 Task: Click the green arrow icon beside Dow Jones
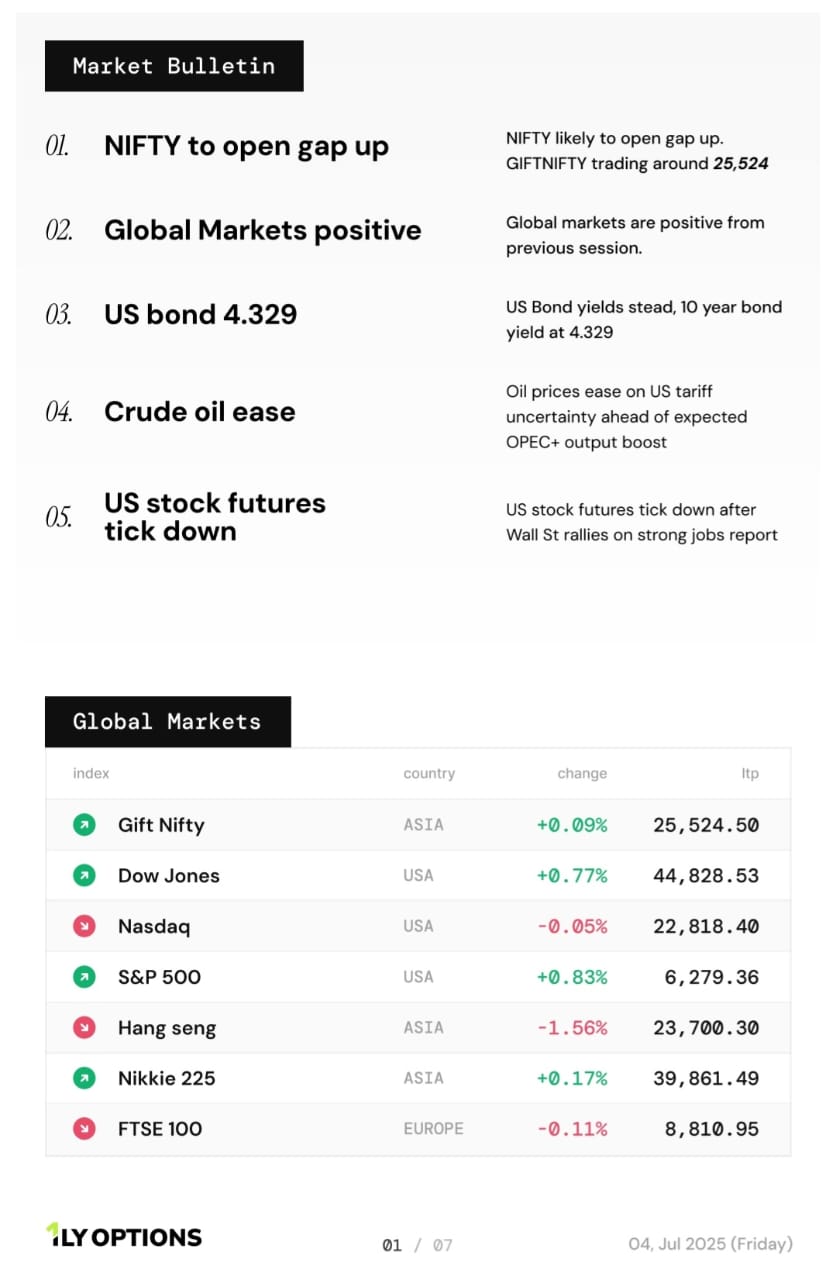84,875
